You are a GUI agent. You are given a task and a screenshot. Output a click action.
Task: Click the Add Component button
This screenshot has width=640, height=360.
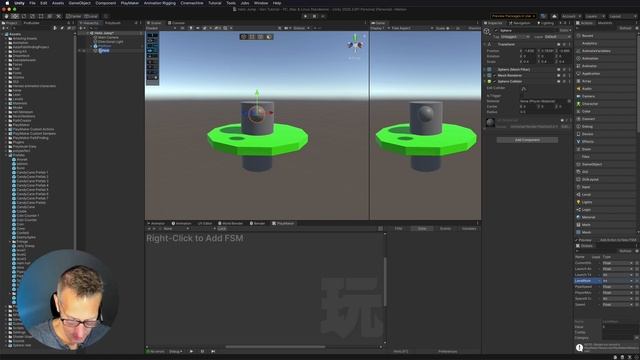[527, 140]
